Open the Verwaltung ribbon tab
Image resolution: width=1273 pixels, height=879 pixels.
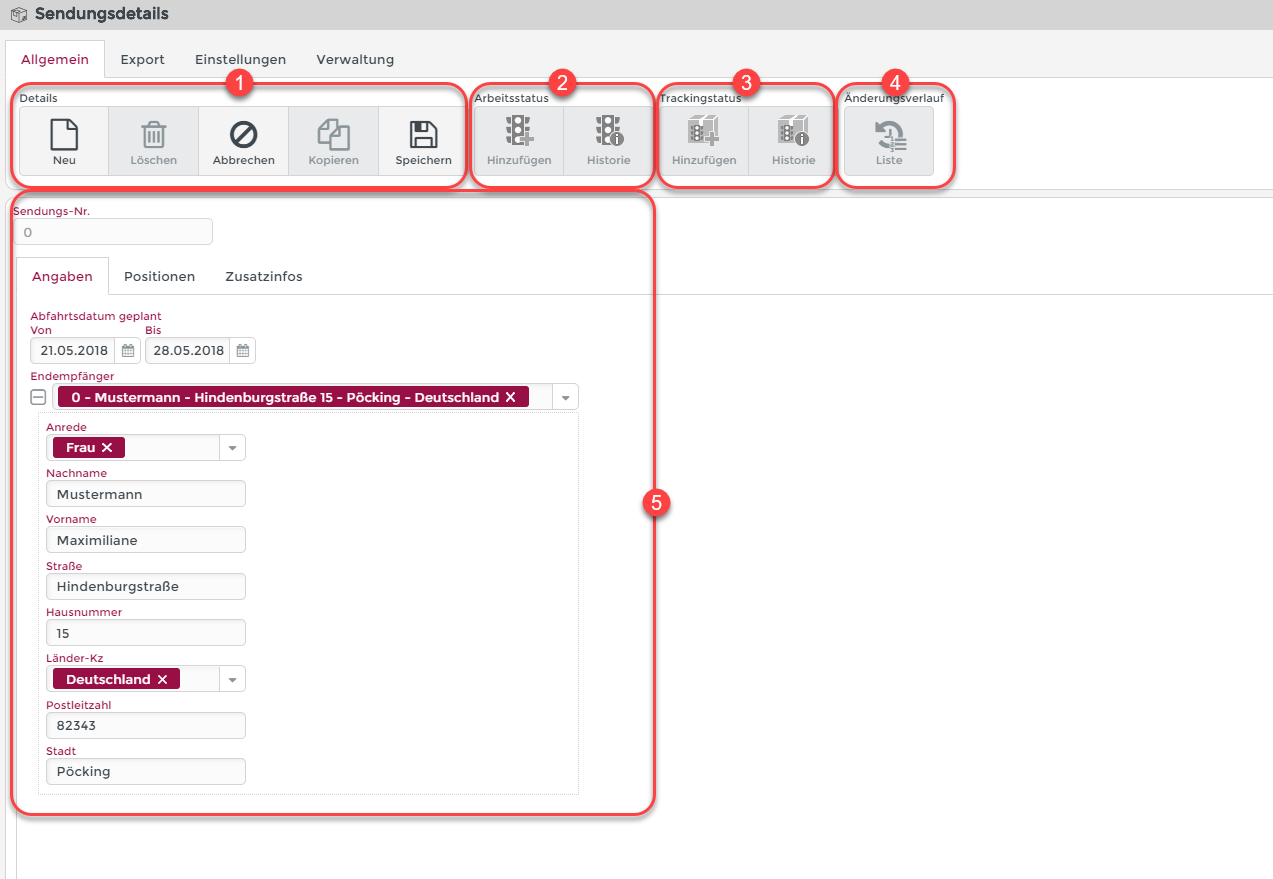click(355, 59)
